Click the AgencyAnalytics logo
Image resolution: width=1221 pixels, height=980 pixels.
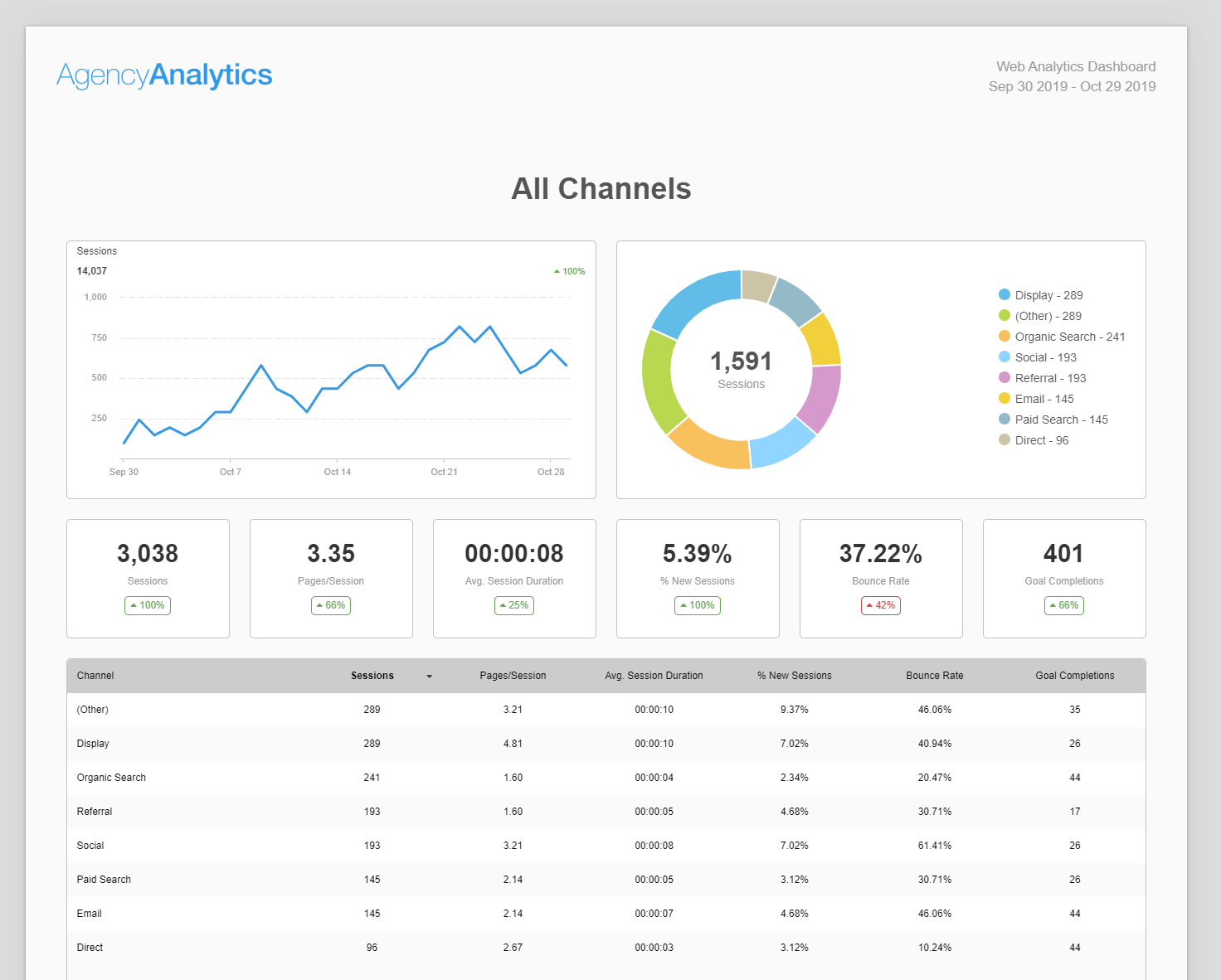tap(164, 75)
